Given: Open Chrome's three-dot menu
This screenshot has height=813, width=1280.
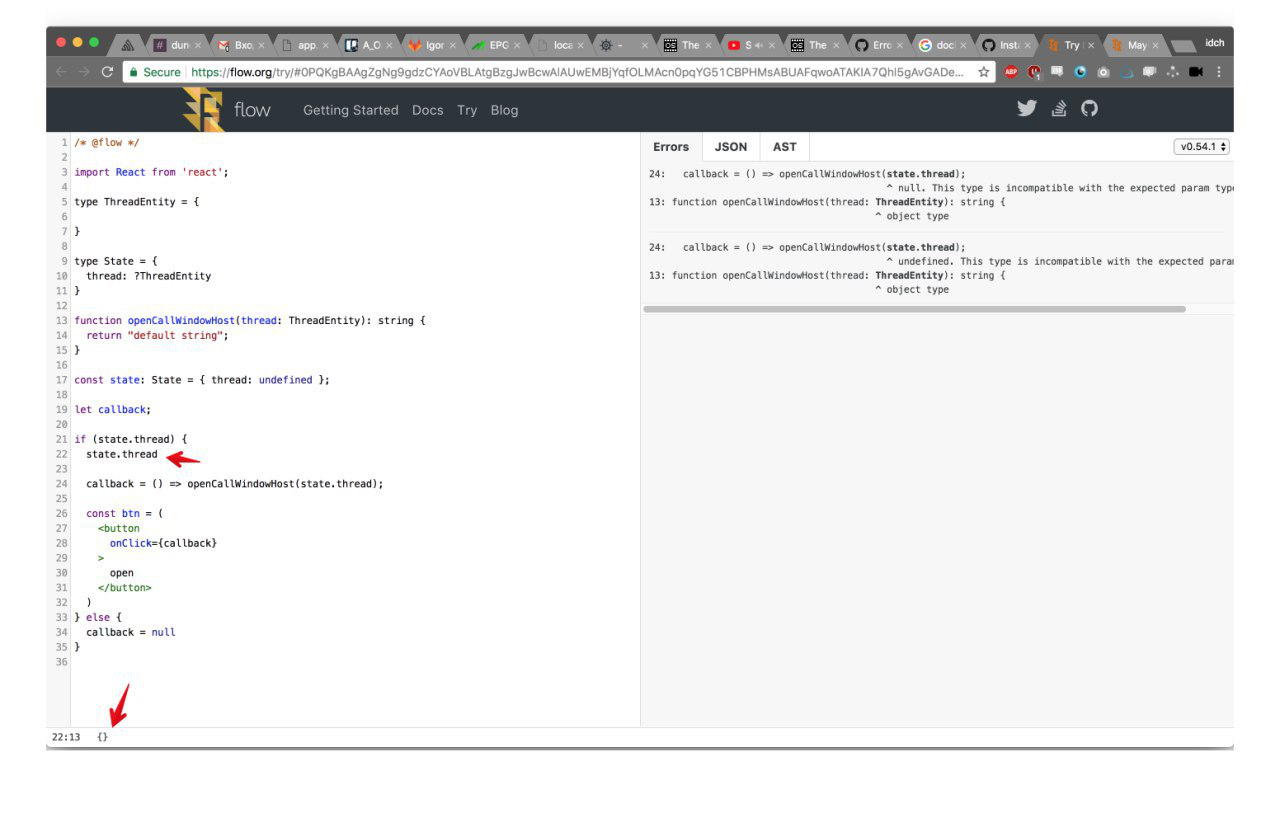Looking at the screenshot, I should point(1218,72).
